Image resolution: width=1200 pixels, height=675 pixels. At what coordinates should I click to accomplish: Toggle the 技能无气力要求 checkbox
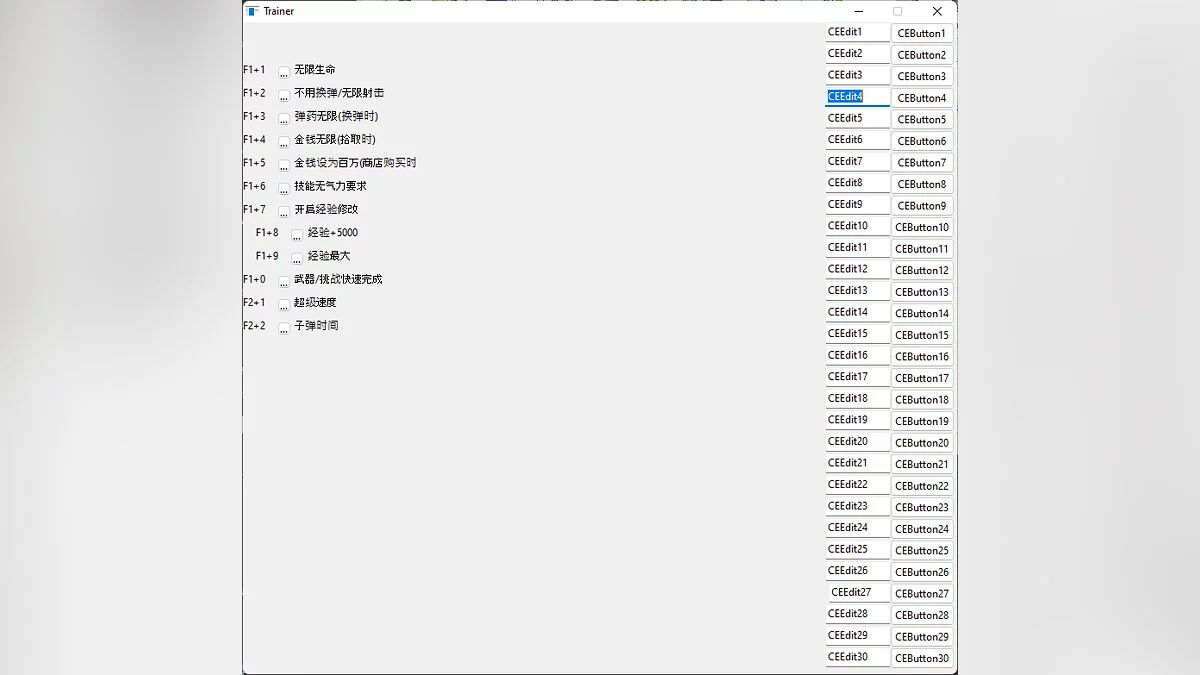[284, 187]
